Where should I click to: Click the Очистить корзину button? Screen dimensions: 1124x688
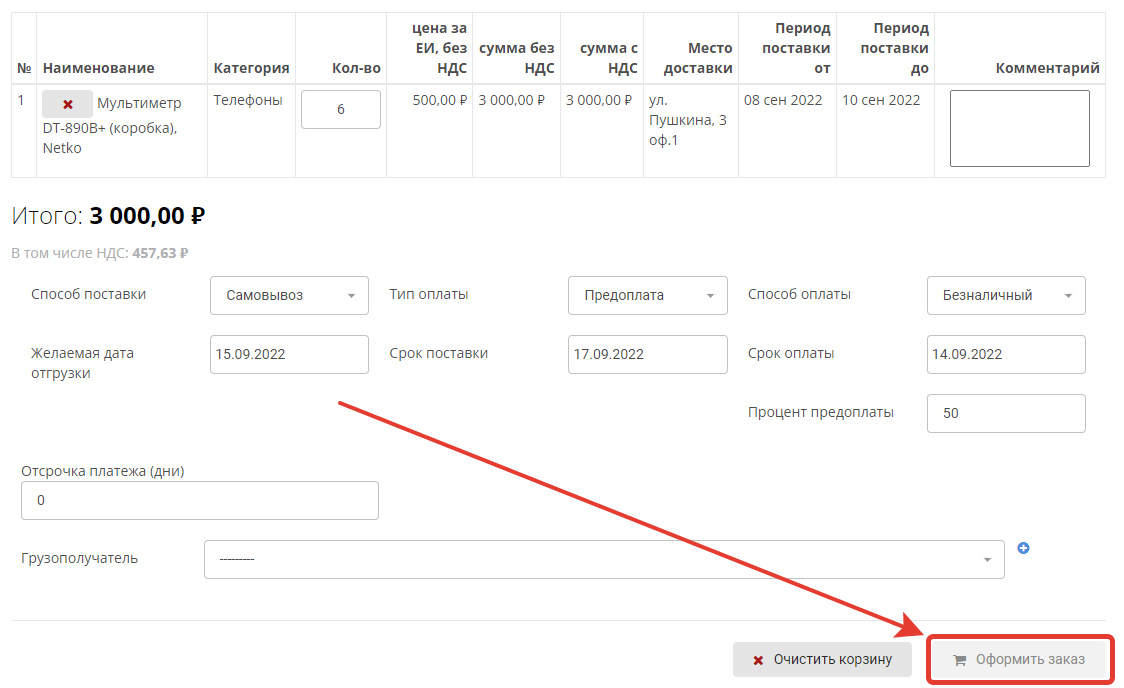click(x=822, y=660)
